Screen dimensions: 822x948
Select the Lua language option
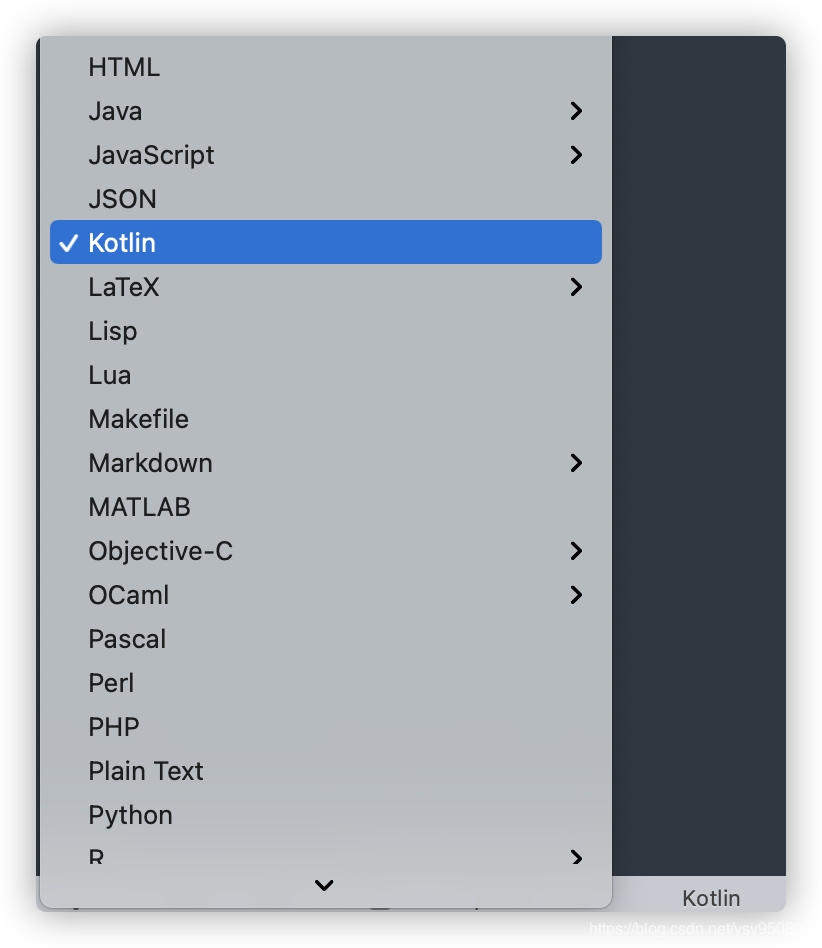tap(109, 375)
